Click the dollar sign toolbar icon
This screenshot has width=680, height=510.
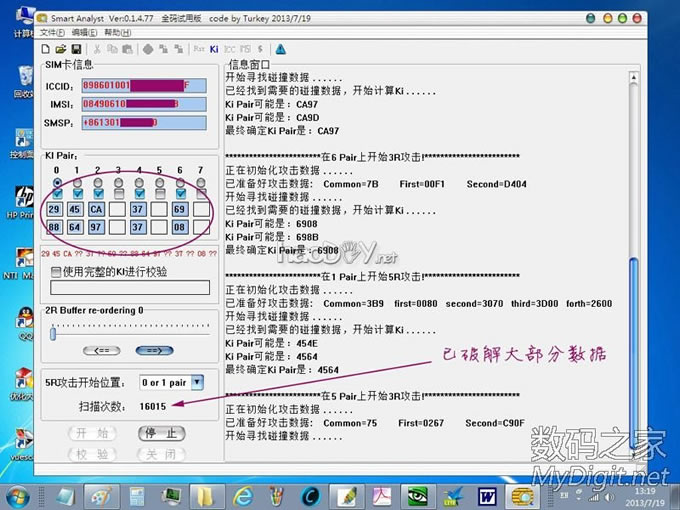tap(259, 48)
